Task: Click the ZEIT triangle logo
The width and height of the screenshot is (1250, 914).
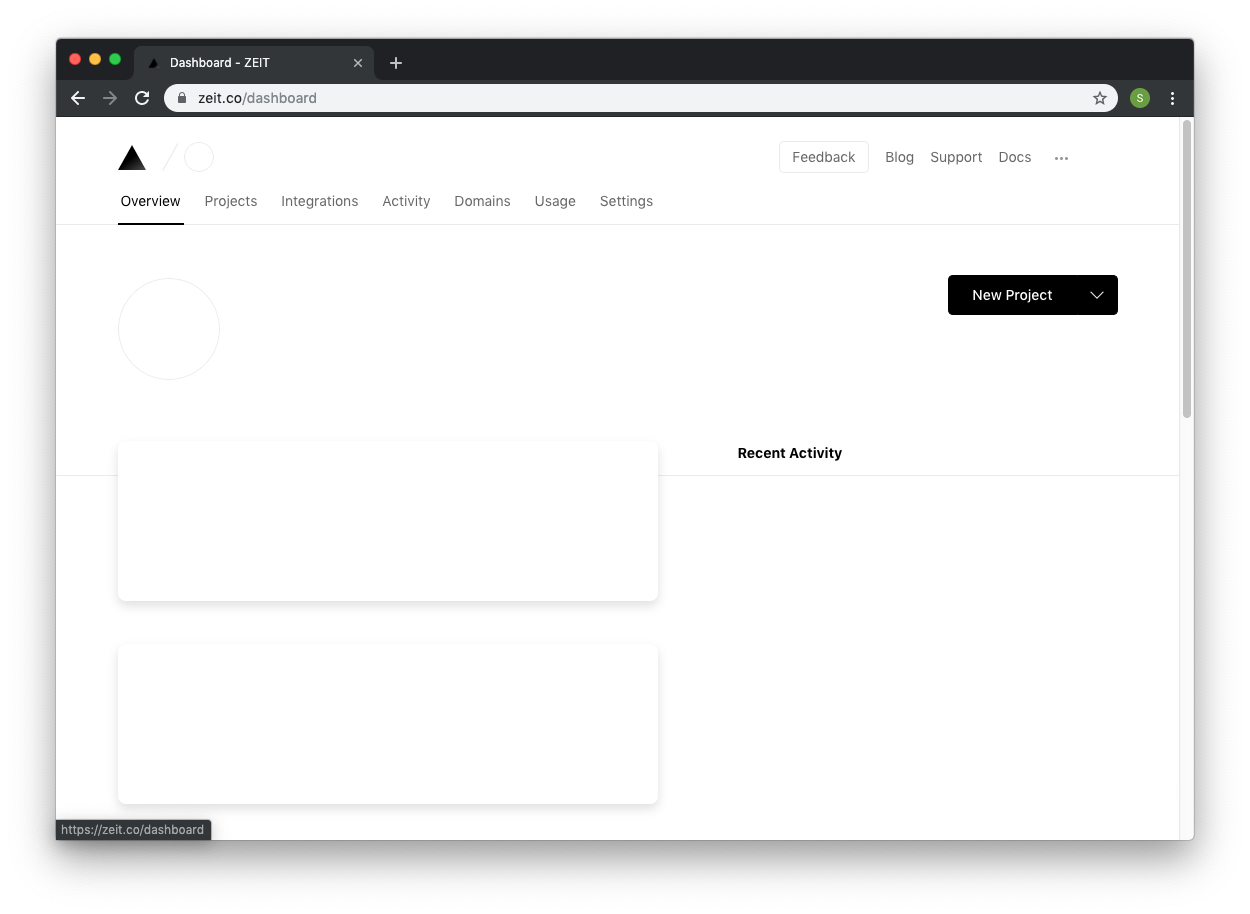Action: 132,158
